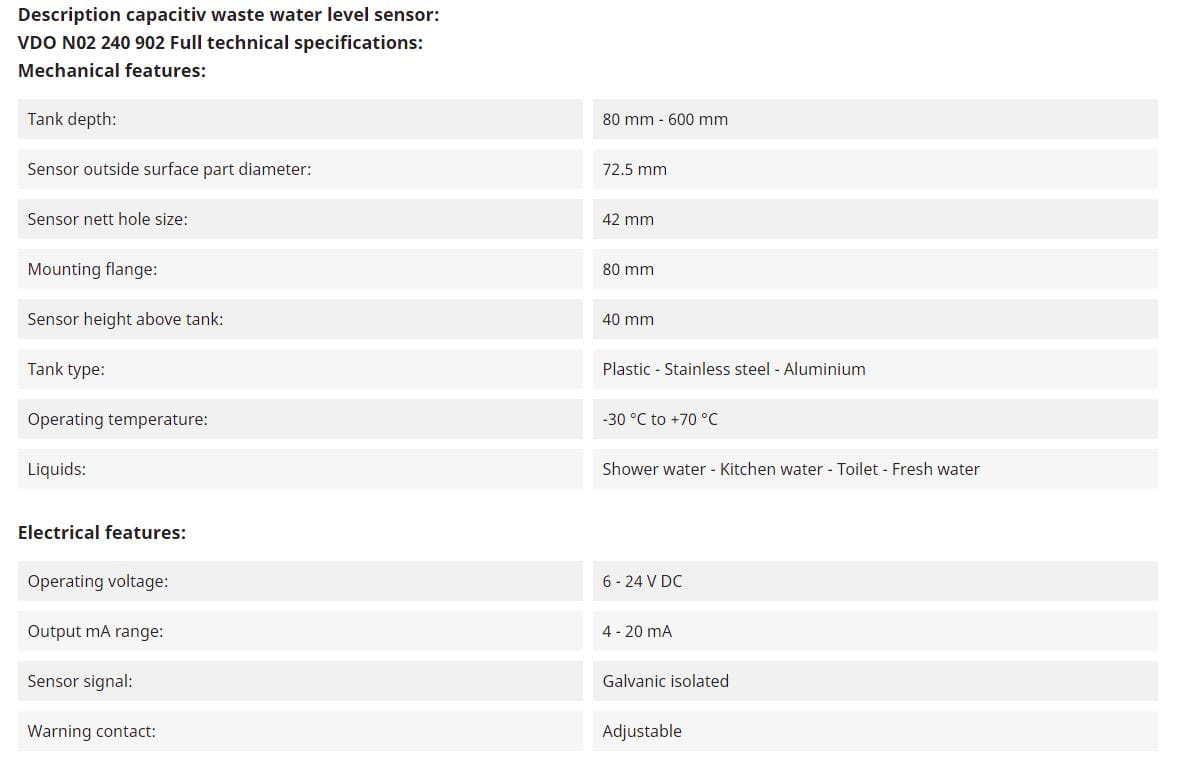Click the 'Liquids:' row label
Screen dimensions: 1186x777
pyautogui.click(x=56, y=469)
